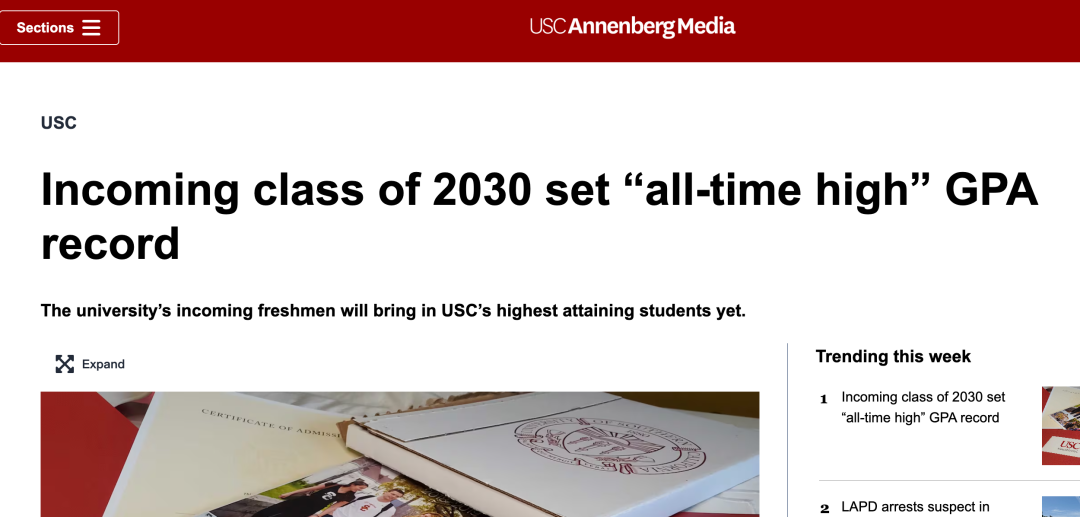
Task: Click the "Expand" text label
Action: 103,364
